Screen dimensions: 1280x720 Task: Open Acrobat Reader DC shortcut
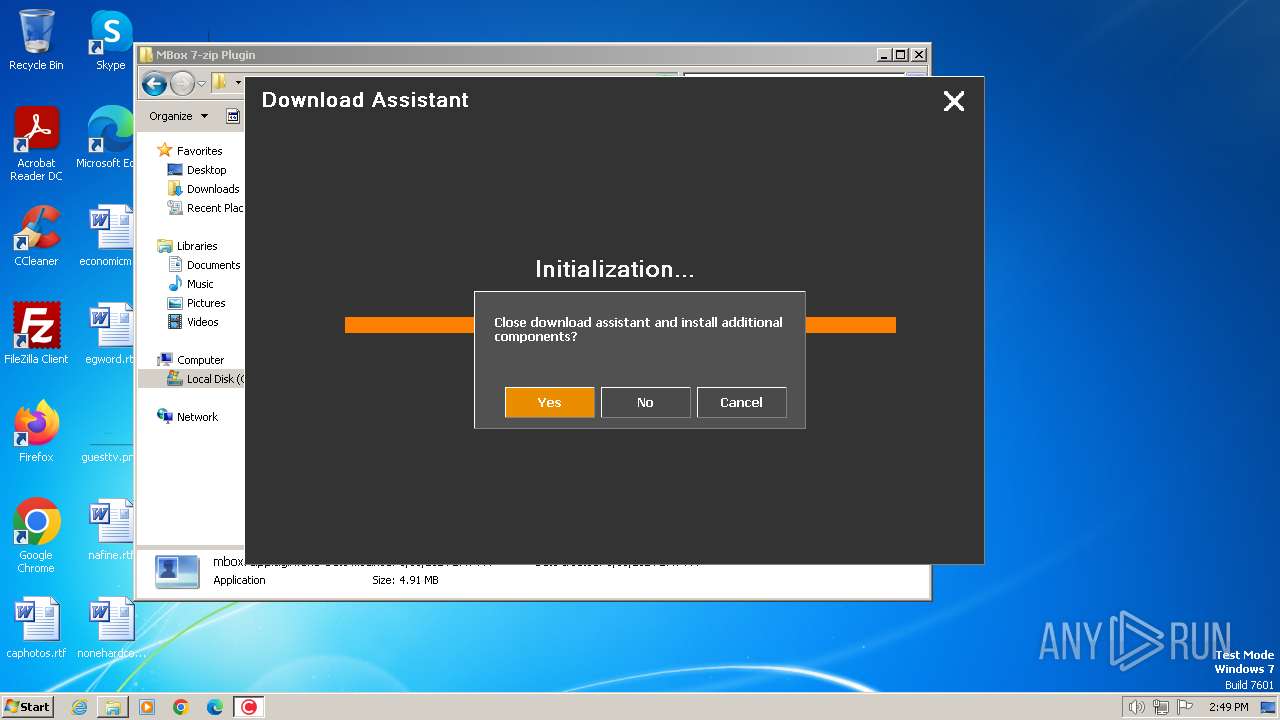pyautogui.click(x=36, y=144)
